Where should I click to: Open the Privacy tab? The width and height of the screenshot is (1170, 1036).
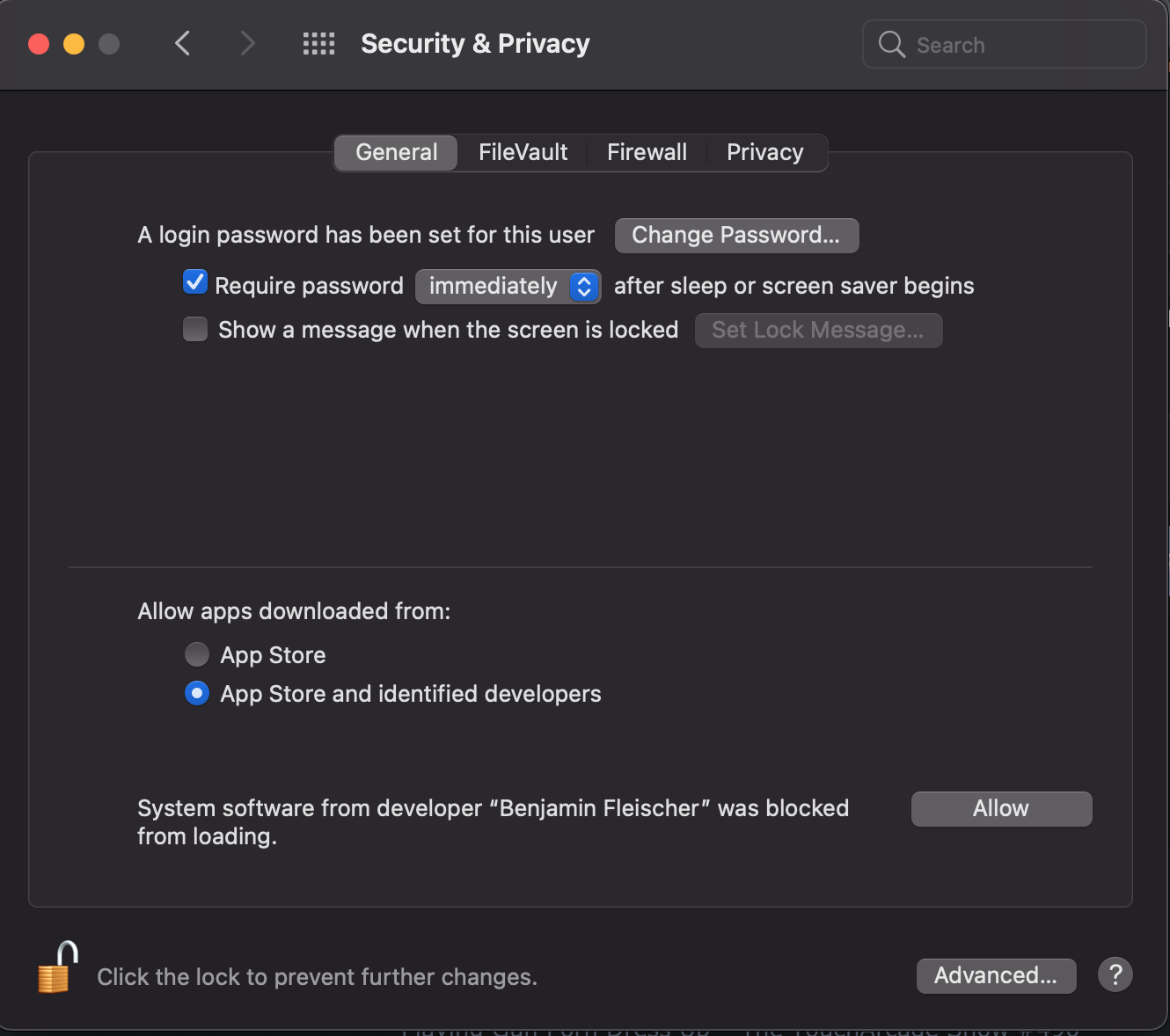(764, 153)
